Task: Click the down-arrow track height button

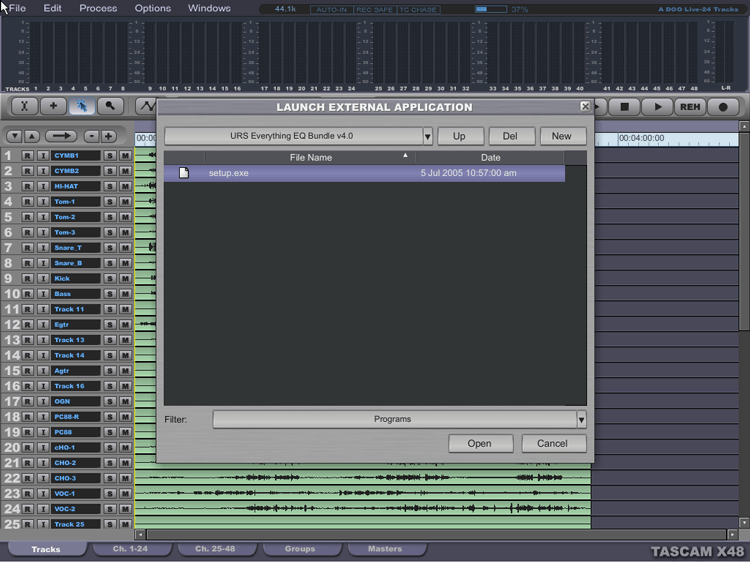Action: [x=15, y=136]
